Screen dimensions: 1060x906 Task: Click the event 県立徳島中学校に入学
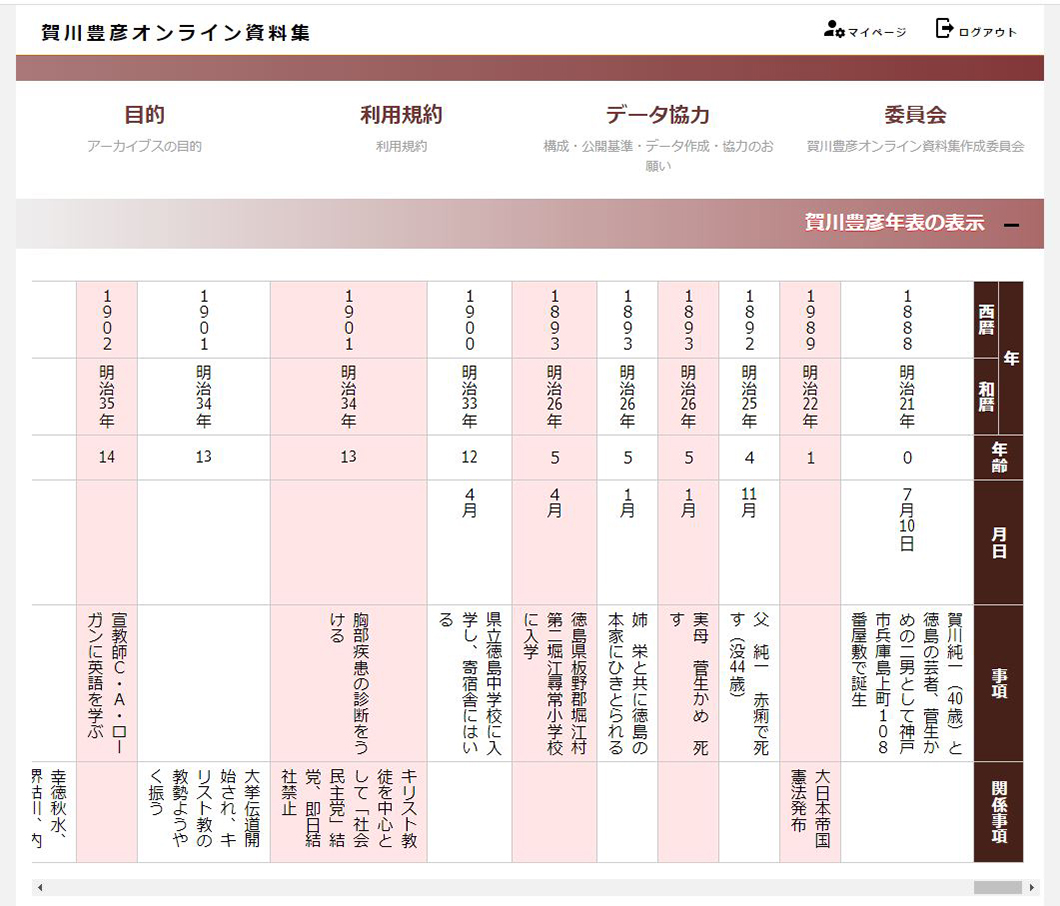(x=469, y=684)
